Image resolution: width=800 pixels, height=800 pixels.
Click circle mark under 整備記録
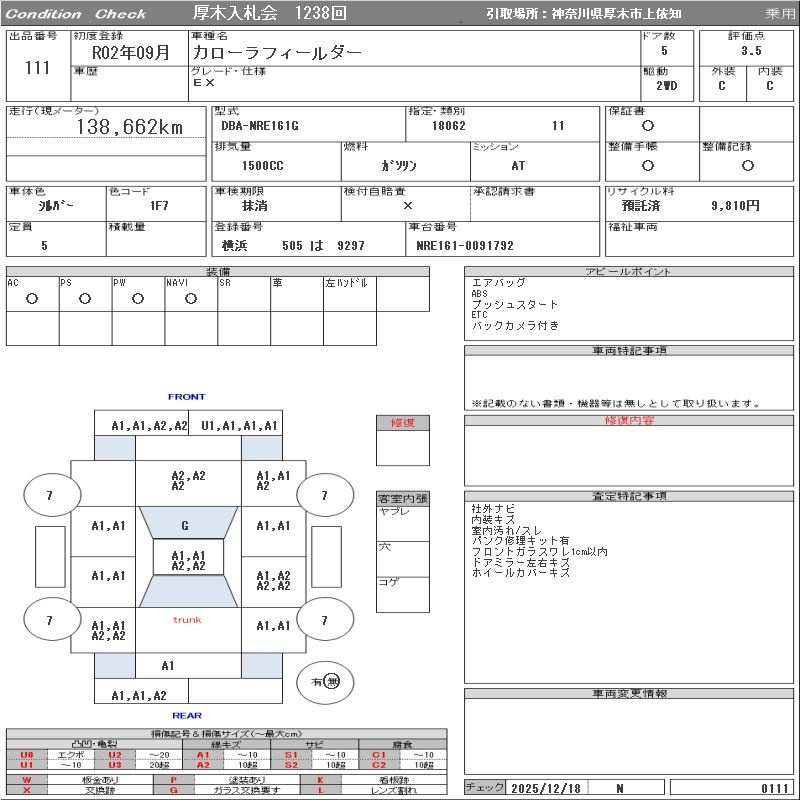747,165
